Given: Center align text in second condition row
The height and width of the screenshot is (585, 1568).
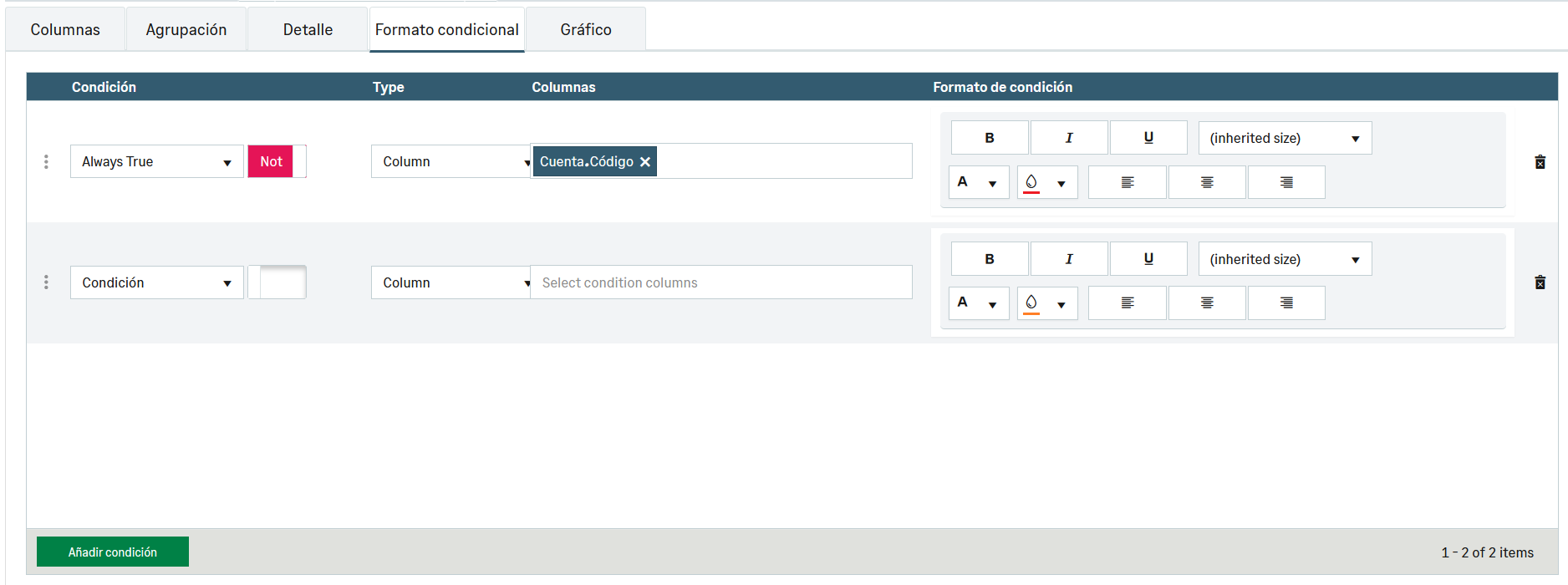Looking at the screenshot, I should (x=1207, y=303).
